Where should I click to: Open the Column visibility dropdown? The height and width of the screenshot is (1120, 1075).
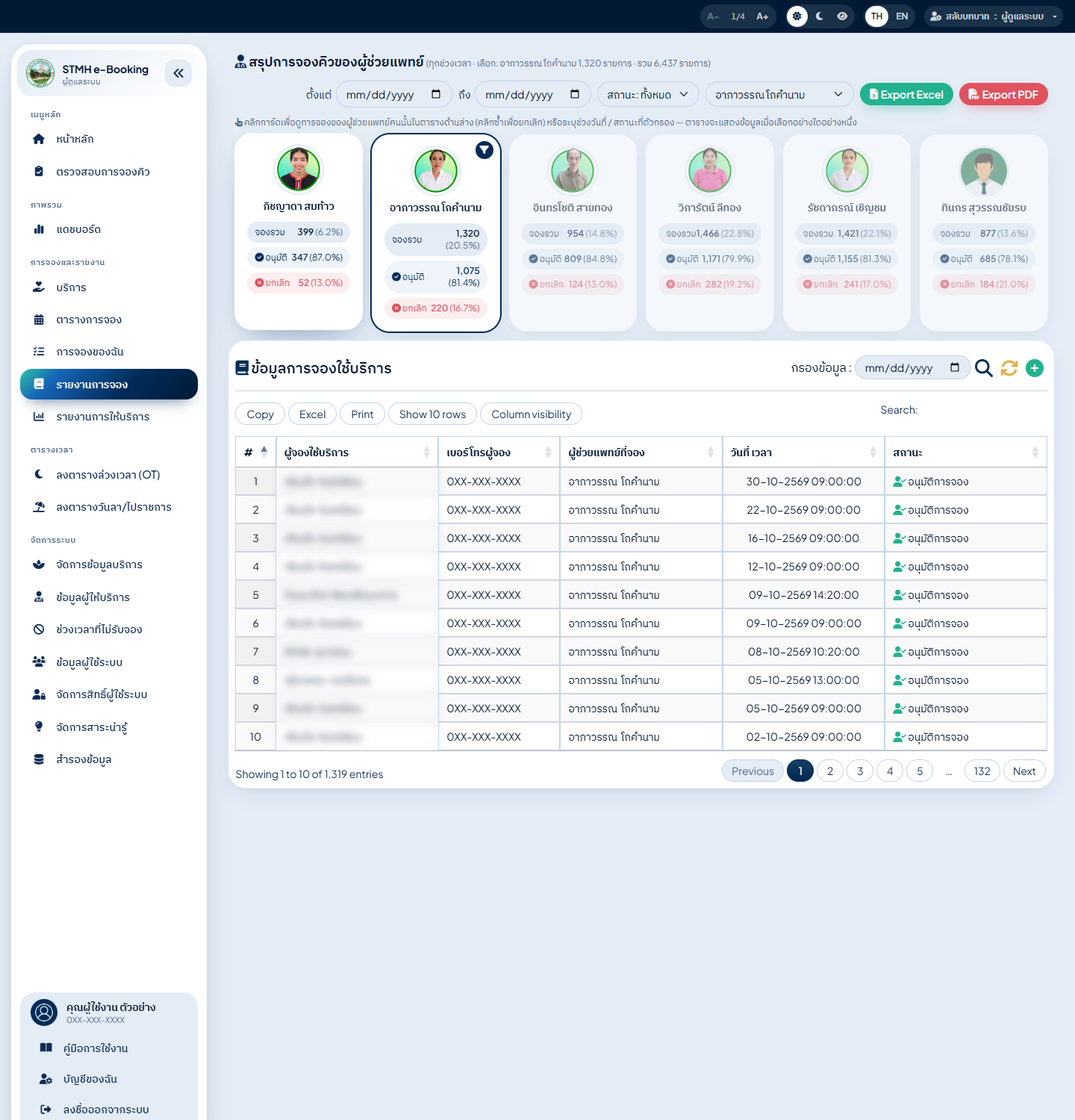coord(531,414)
